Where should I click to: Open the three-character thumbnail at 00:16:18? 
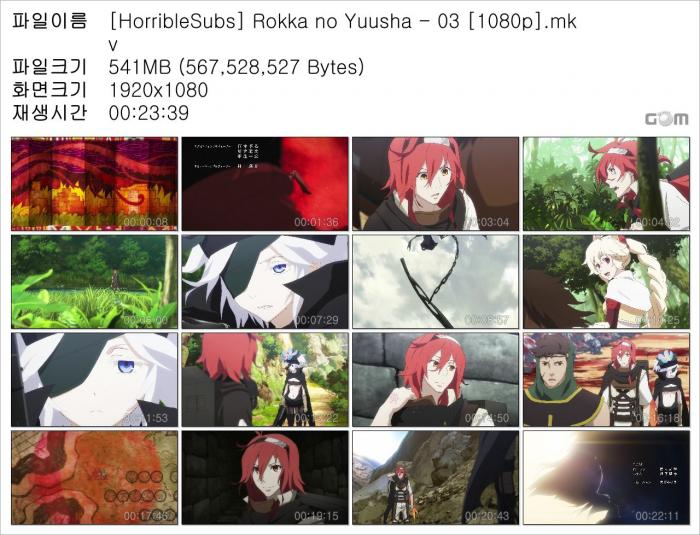point(606,380)
